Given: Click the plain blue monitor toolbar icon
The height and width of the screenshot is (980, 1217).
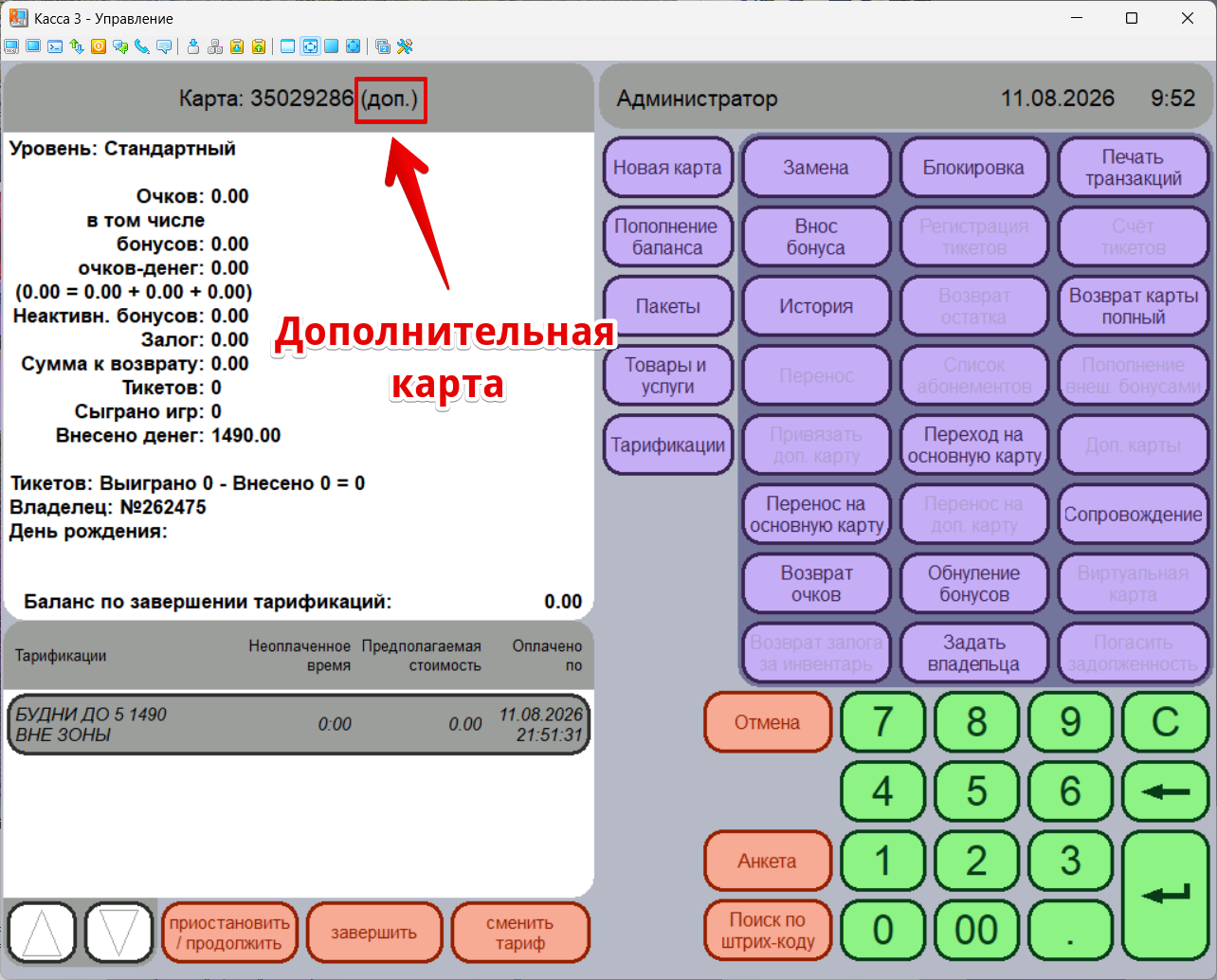Looking at the screenshot, I should [x=33, y=46].
